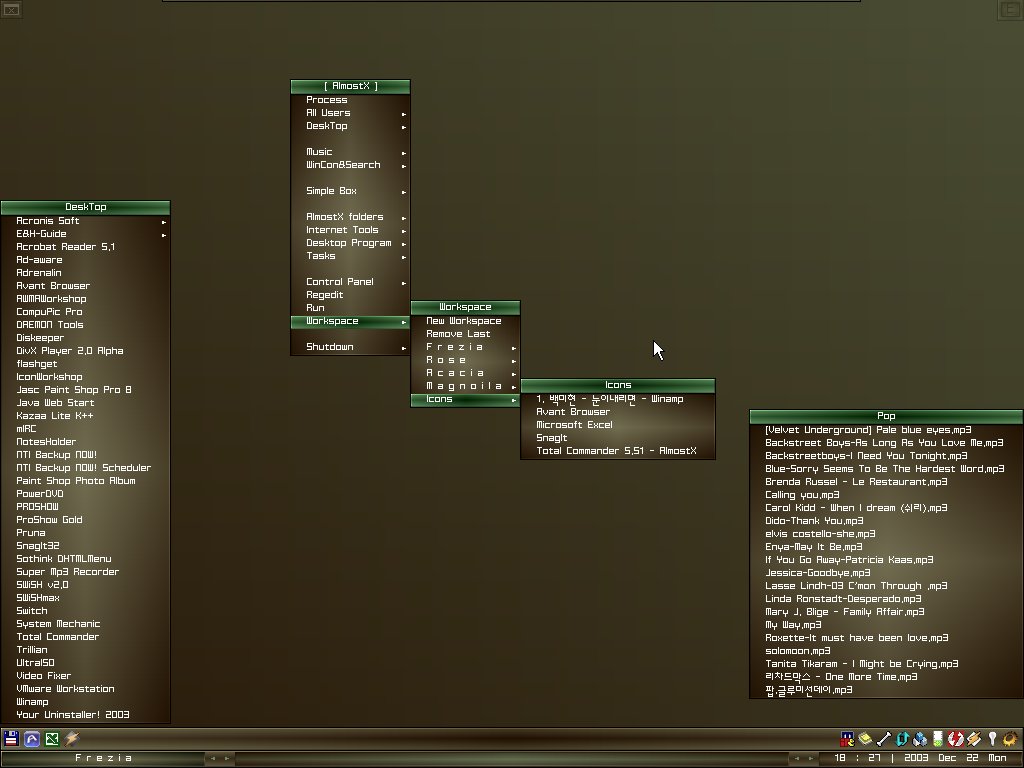Select Process in the AlmostX menu
This screenshot has width=1024, height=768.
click(x=327, y=100)
